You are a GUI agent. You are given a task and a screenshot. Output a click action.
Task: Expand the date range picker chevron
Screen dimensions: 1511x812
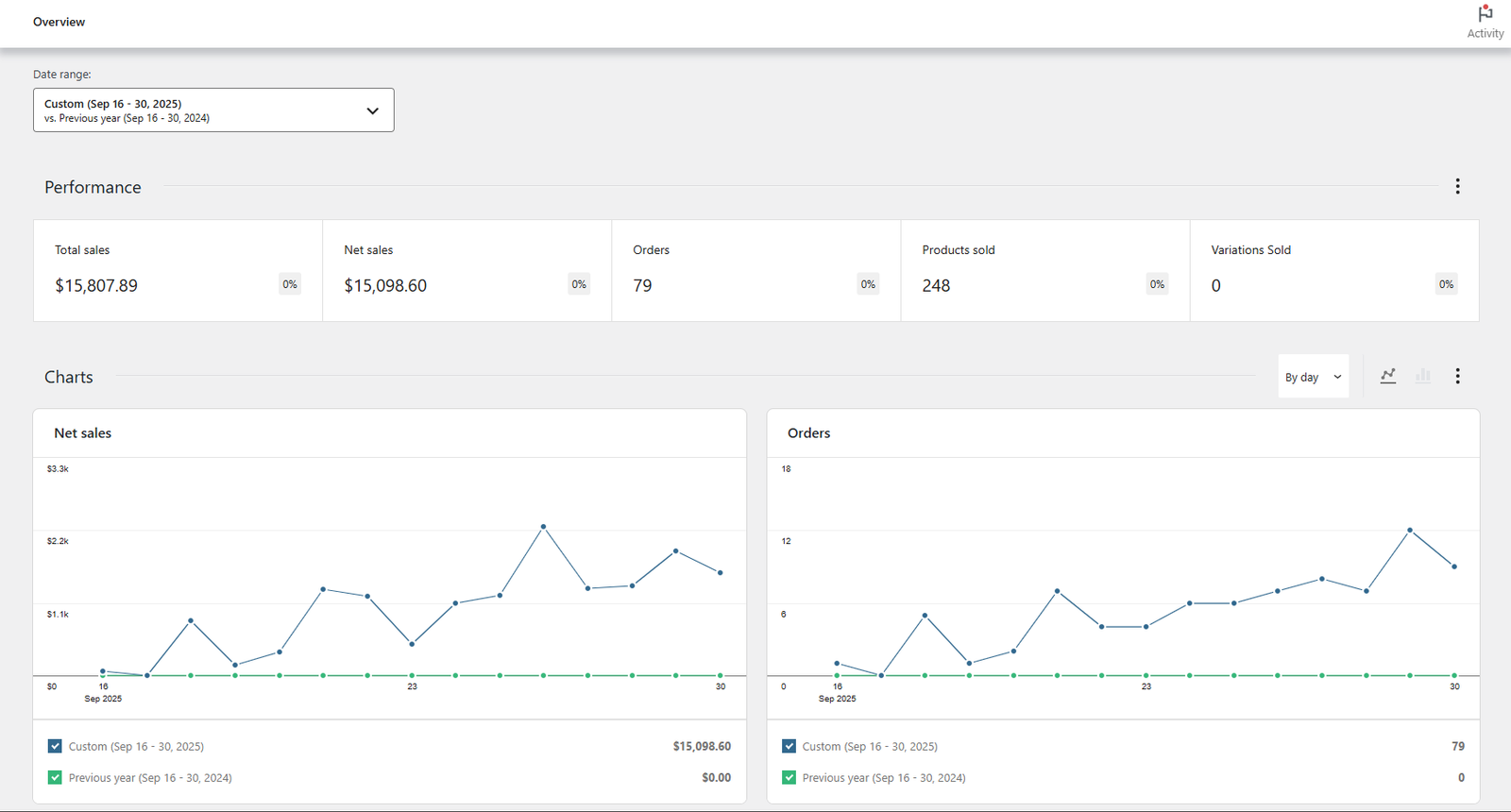[x=372, y=110]
